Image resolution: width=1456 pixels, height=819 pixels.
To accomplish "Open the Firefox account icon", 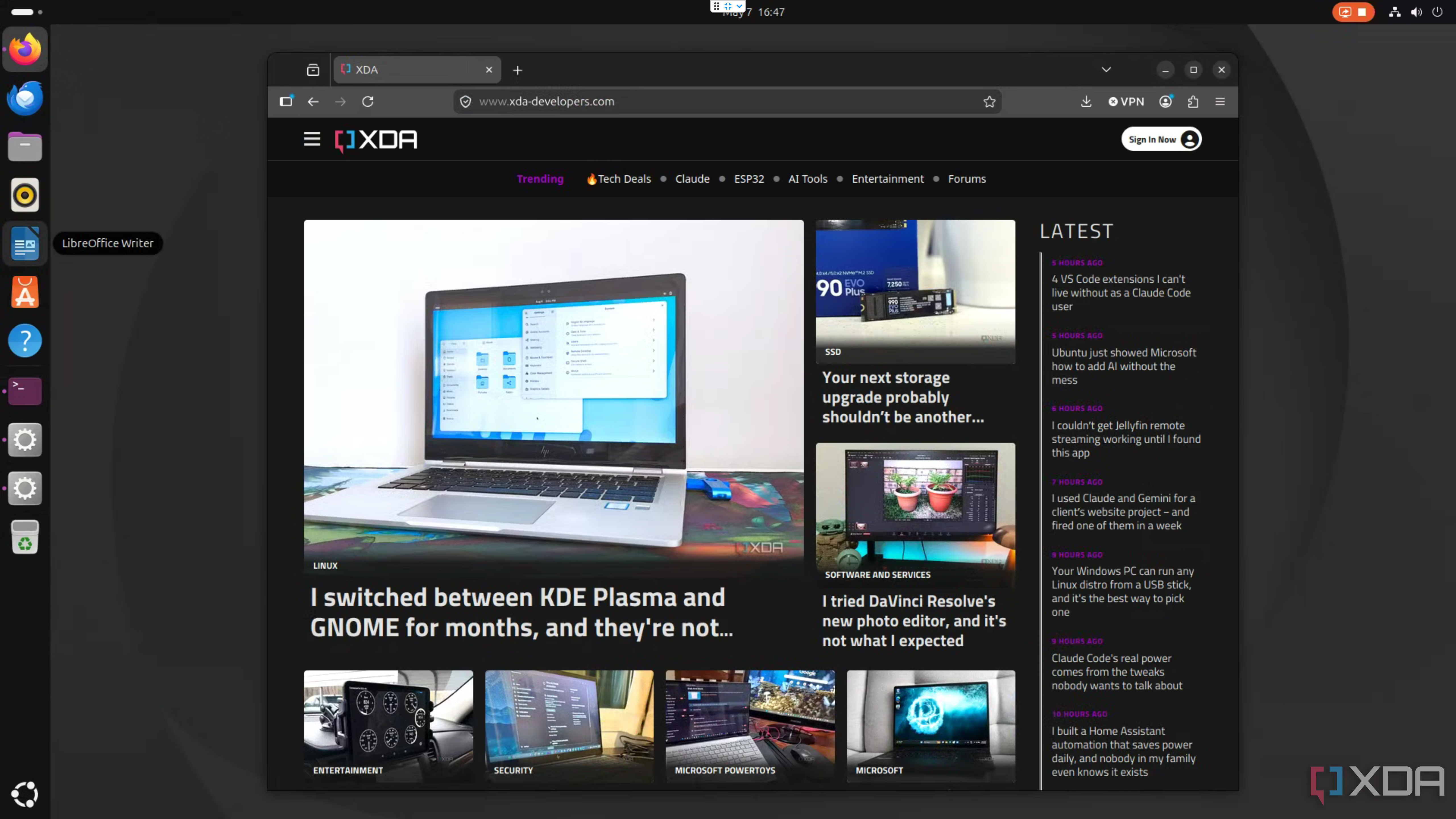I will [1165, 101].
